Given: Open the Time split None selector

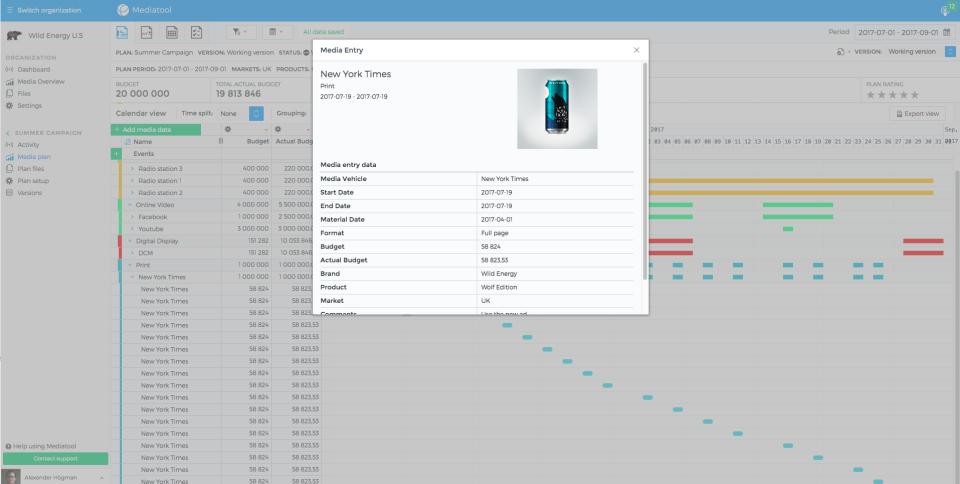Looking at the screenshot, I should click(228, 113).
